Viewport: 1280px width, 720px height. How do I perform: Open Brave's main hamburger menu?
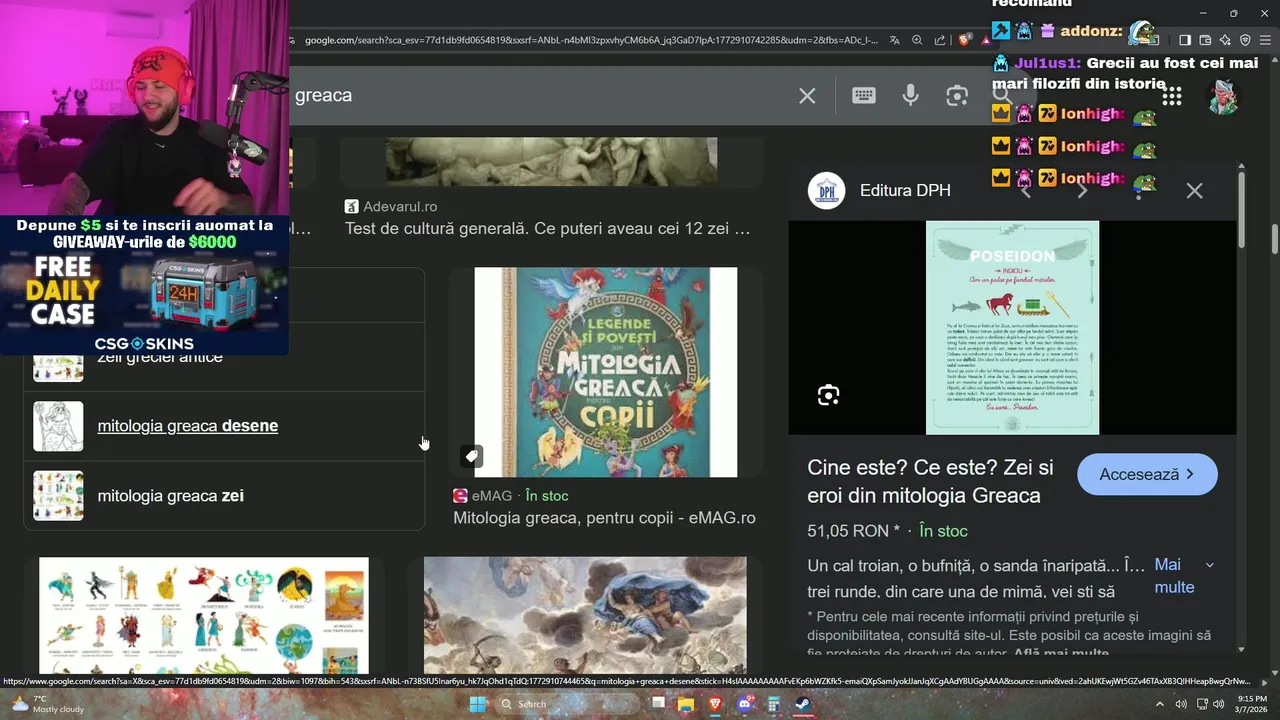(1265, 40)
